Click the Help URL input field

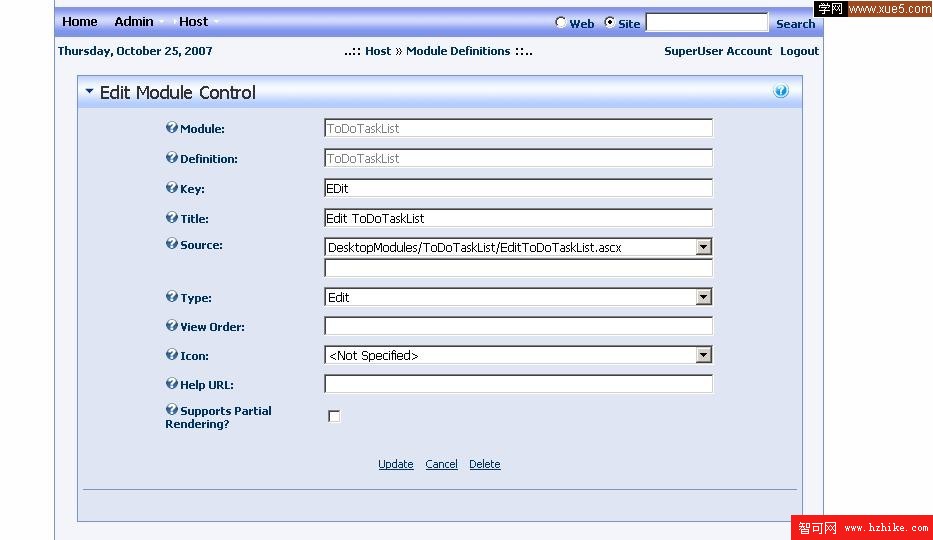(x=518, y=384)
